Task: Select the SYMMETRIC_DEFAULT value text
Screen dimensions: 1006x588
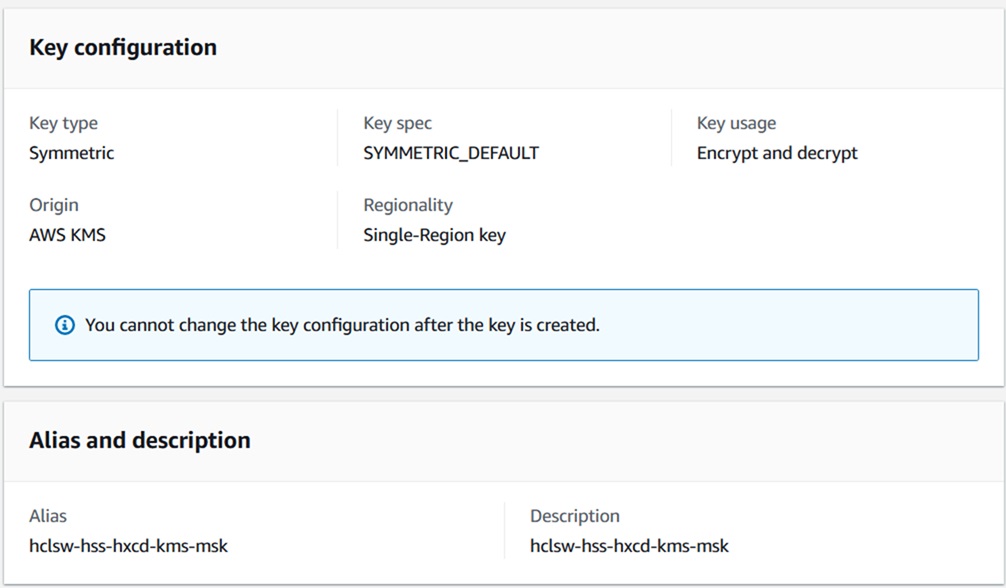Action: [451, 153]
